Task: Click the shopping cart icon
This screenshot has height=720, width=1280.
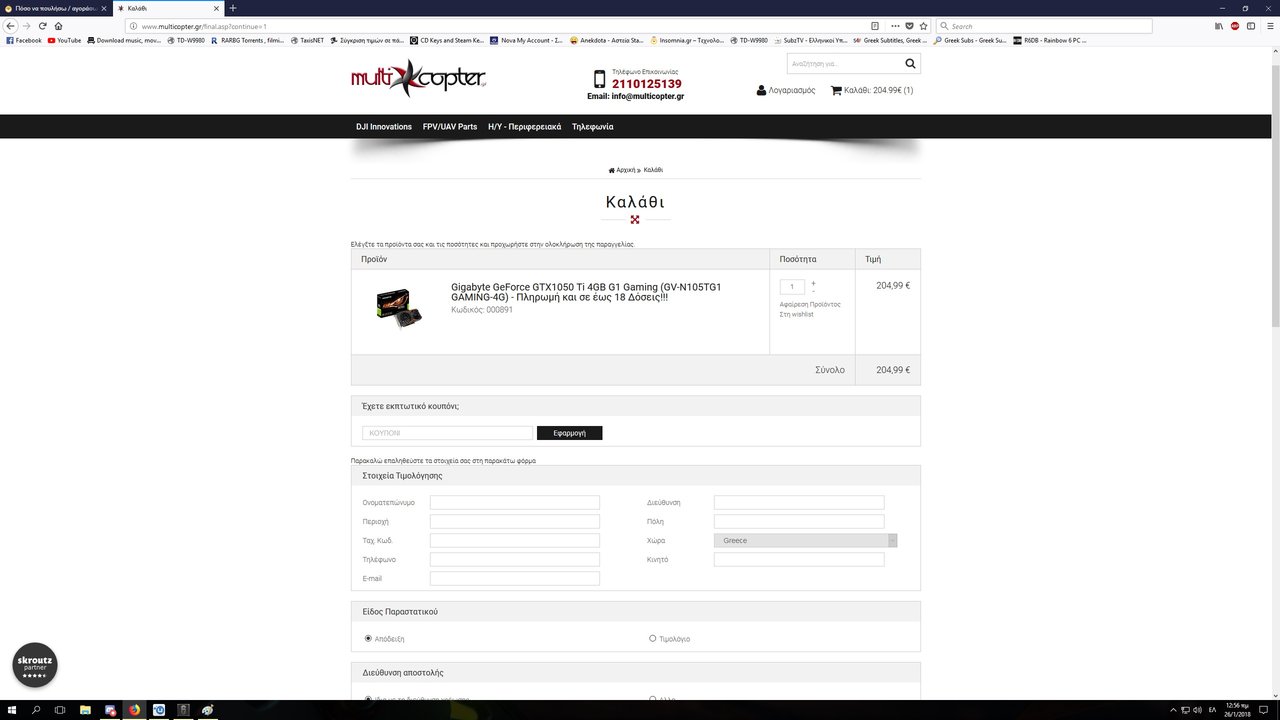Action: (x=836, y=90)
